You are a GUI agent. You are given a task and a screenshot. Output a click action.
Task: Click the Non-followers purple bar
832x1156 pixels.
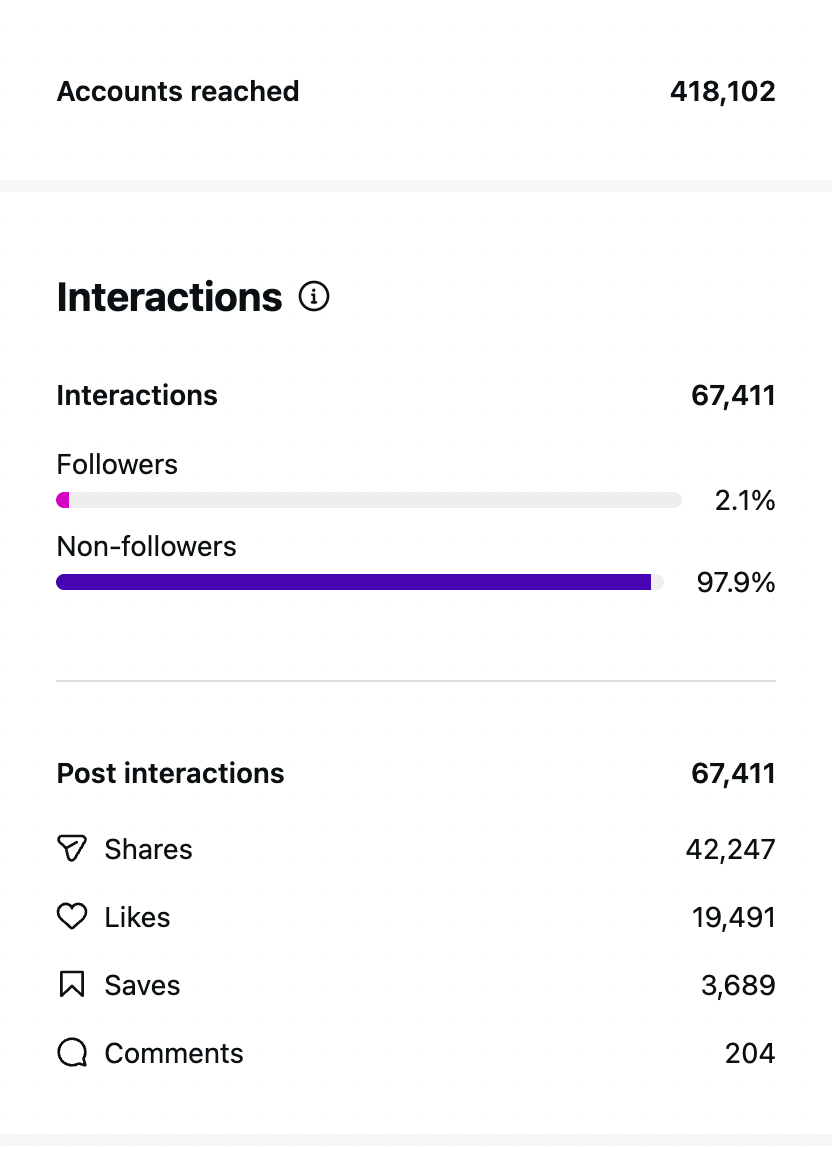pos(354,582)
